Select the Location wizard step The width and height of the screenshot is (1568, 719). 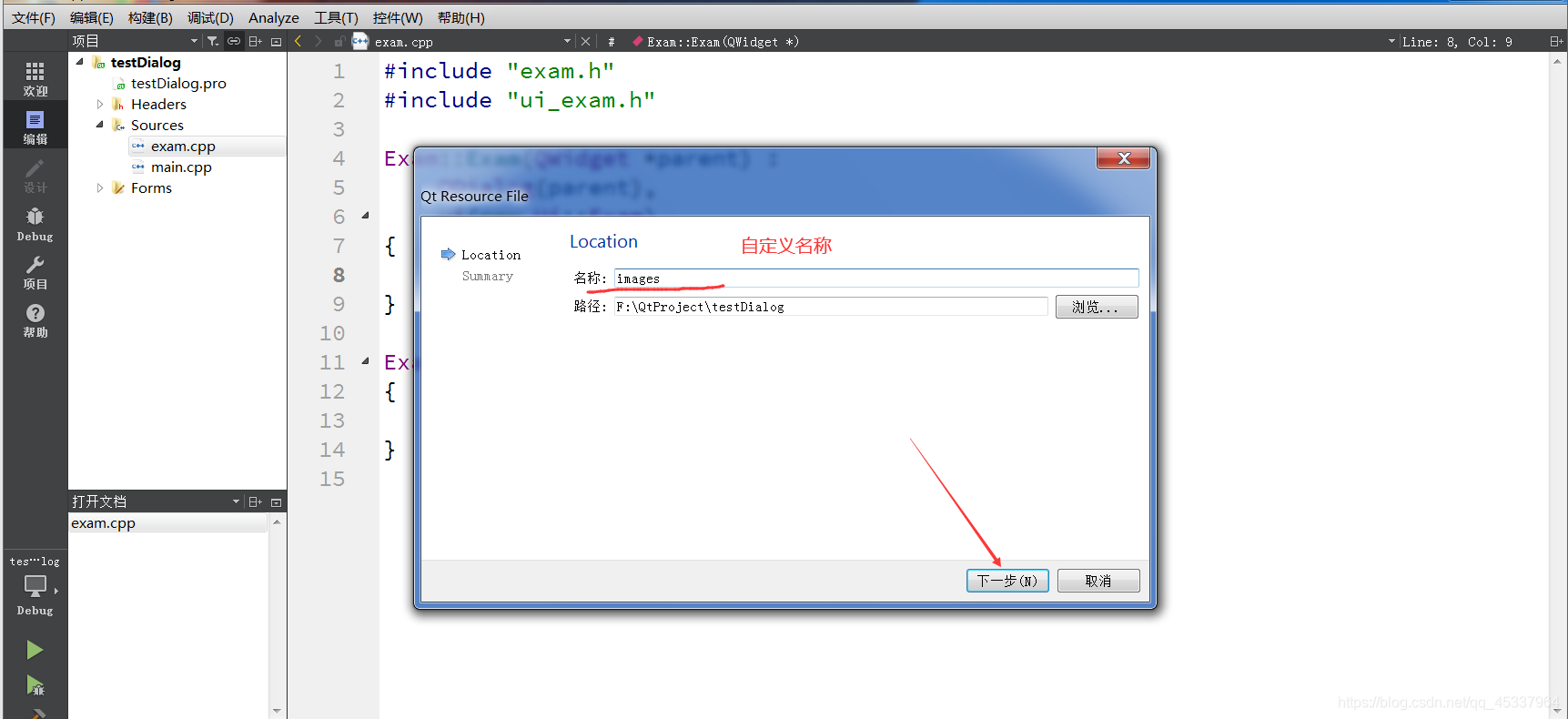click(491, 255)
